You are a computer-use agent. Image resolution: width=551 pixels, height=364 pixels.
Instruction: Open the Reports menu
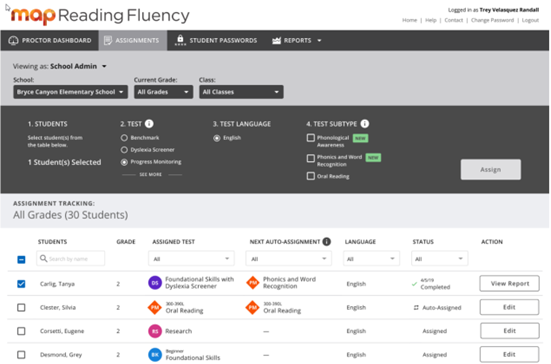tap(297, 40)
